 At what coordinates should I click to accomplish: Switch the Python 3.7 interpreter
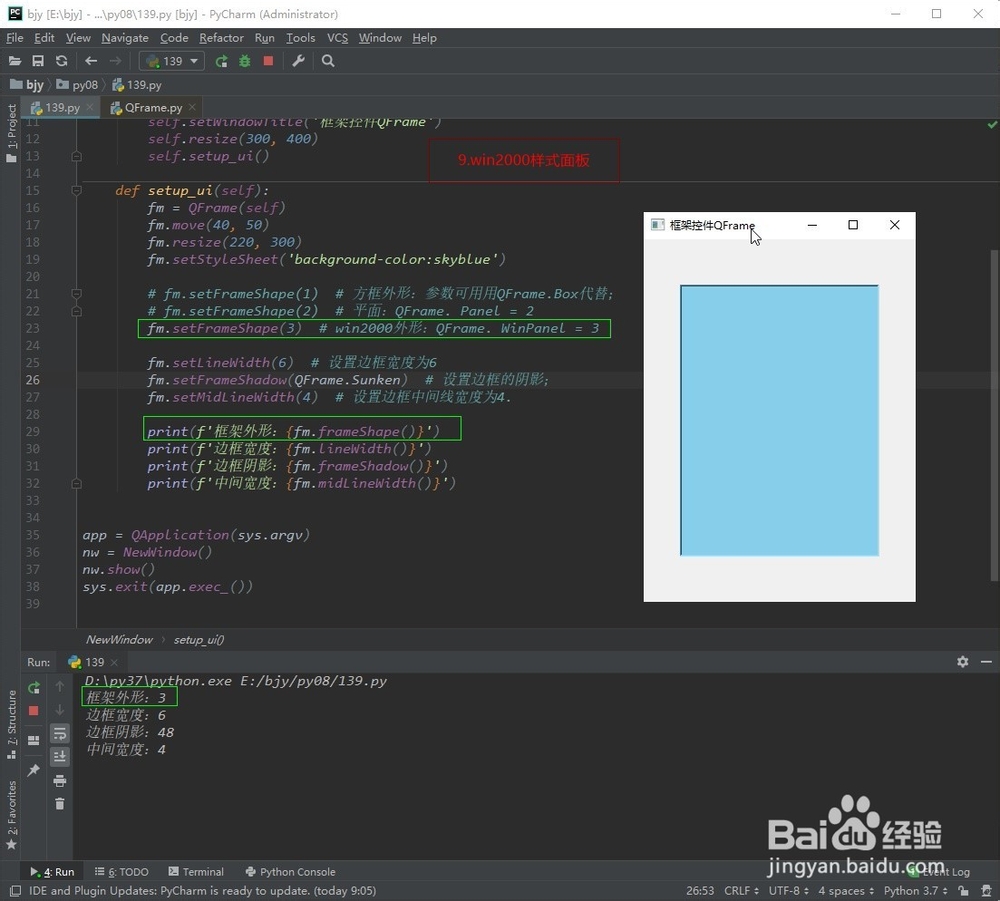[916, 890]
